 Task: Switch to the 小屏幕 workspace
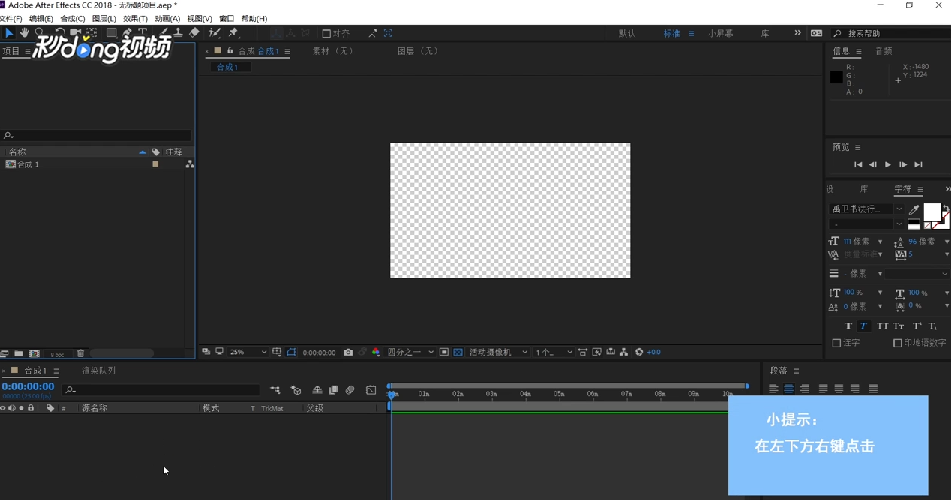tap(721, 33)
